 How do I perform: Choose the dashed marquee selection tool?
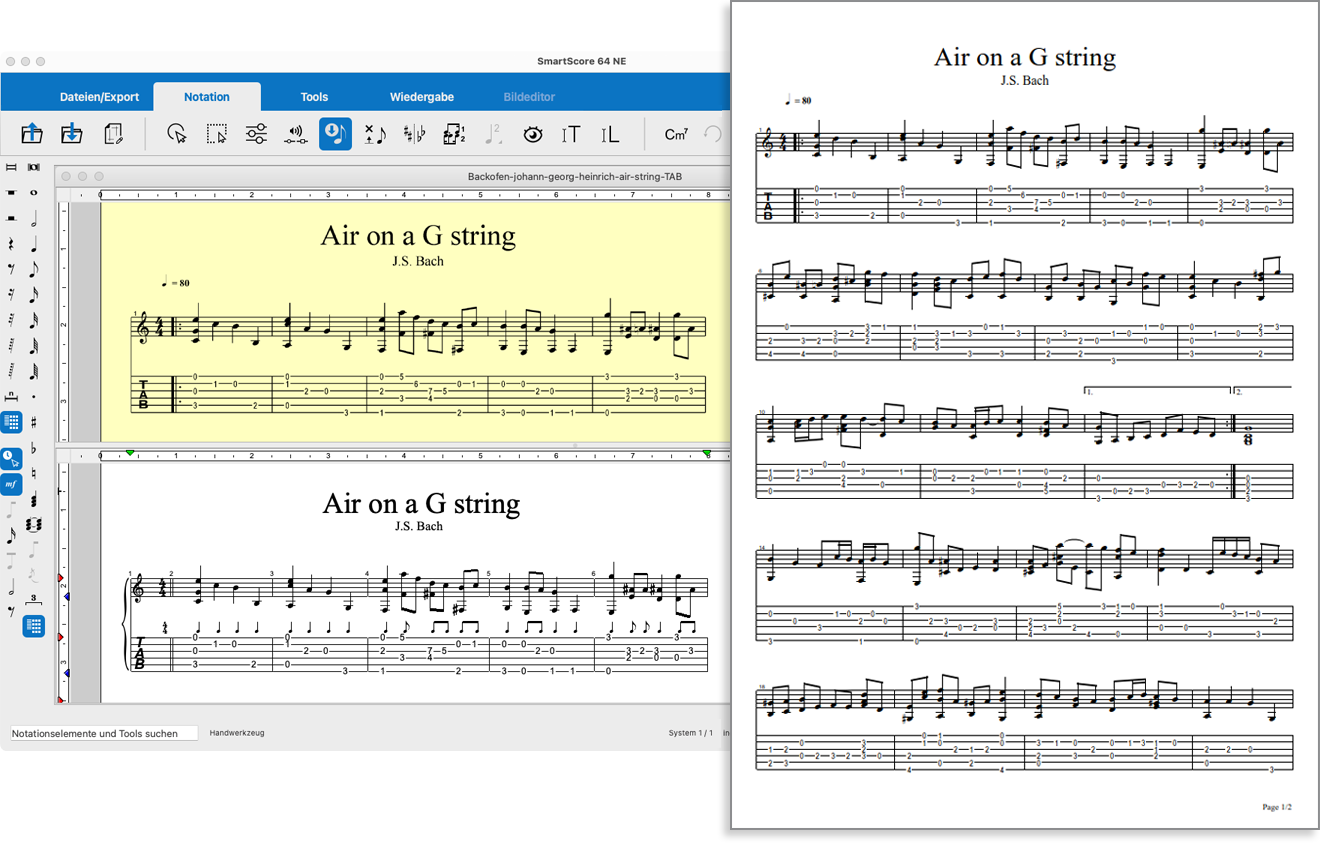pyautogui.click(x=216, y=134)
